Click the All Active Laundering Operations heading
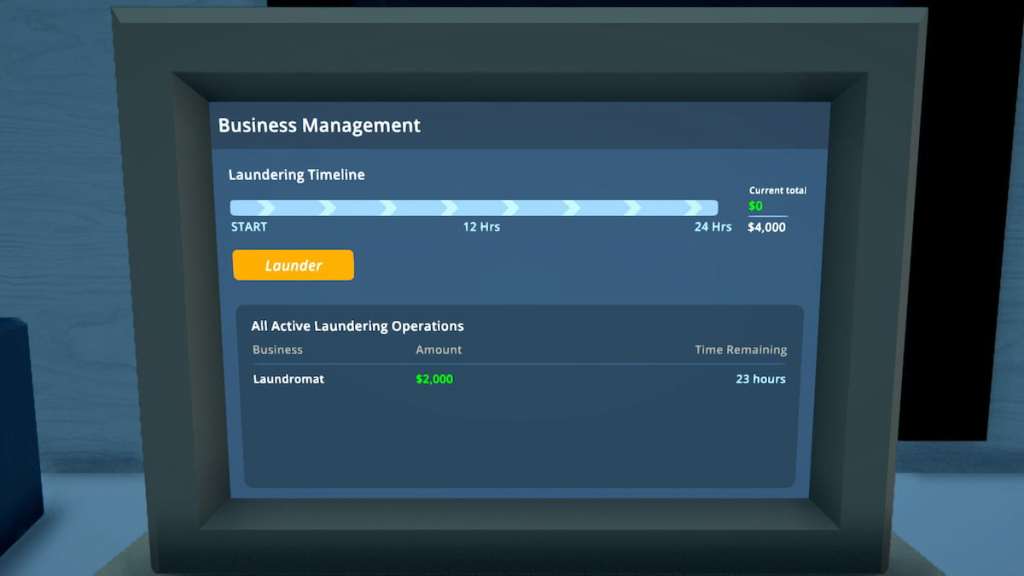Image resolution: width=1024 pixels, height=576 pixels. (358, 325)
